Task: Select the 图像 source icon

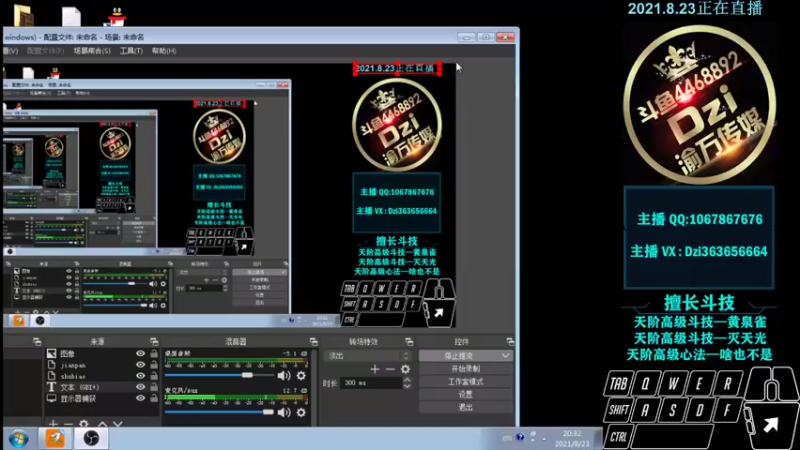Action: coord(52,354)
